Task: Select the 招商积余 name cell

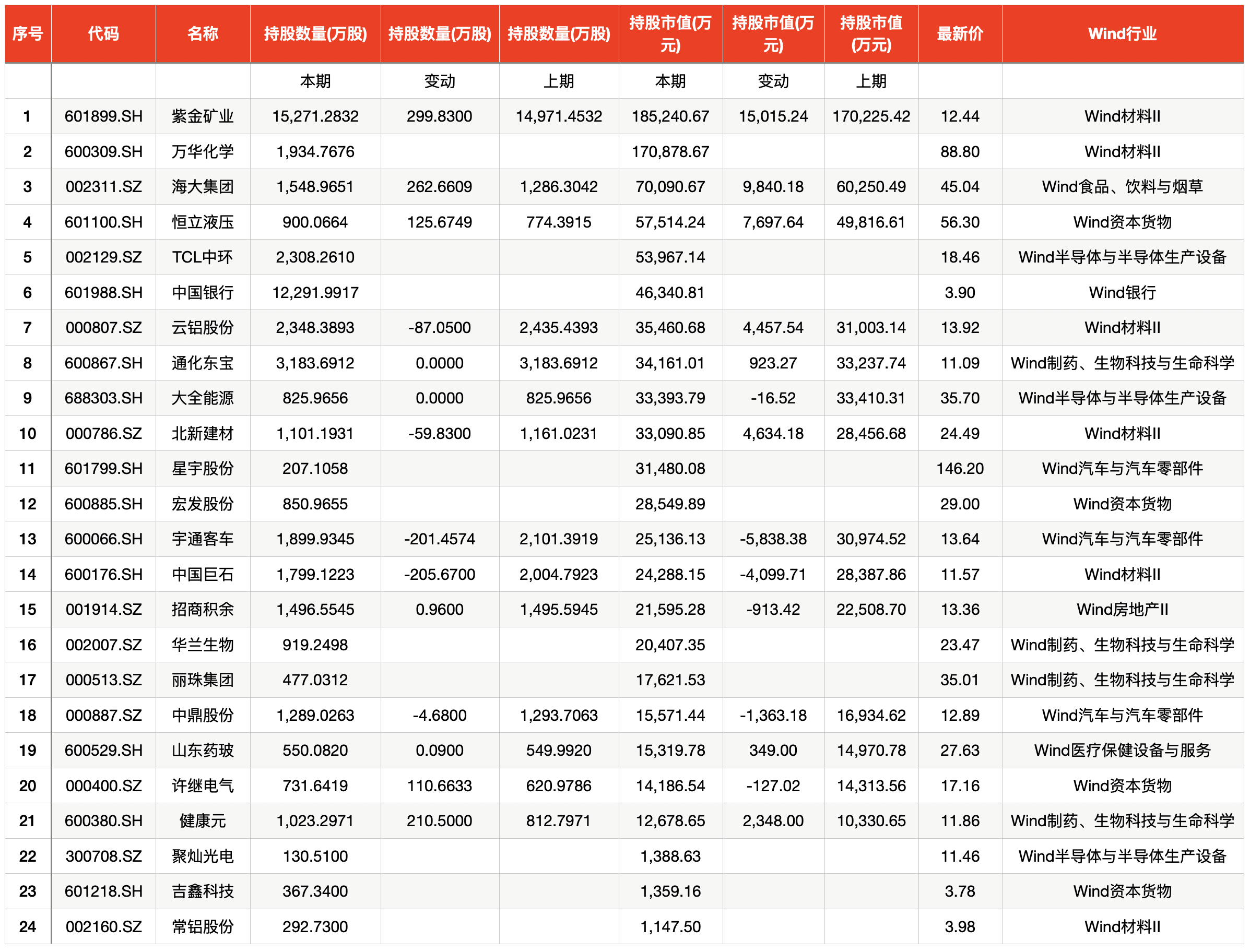Action: click(203, 610)
